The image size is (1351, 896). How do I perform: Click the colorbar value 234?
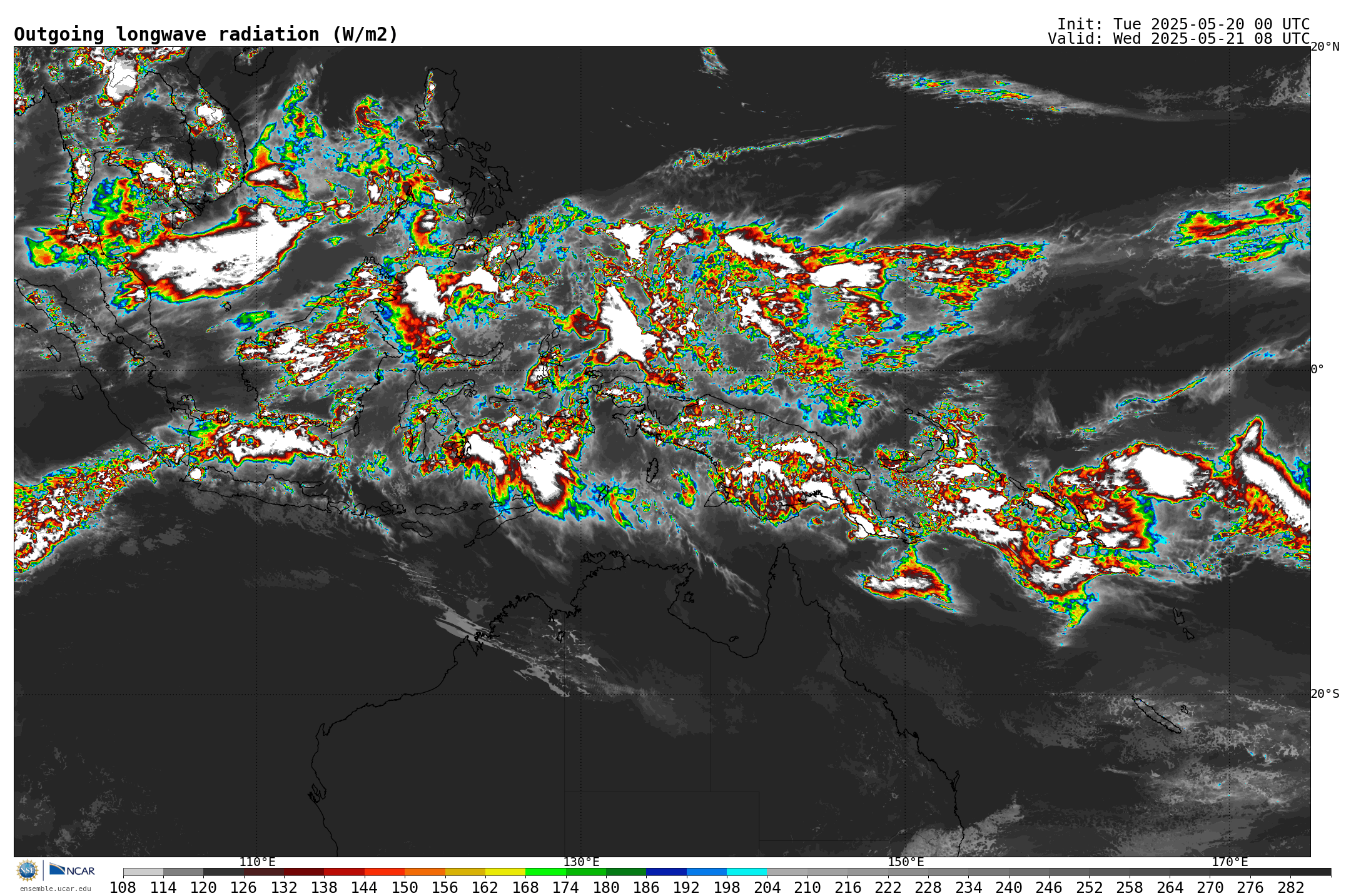(968, 888)
